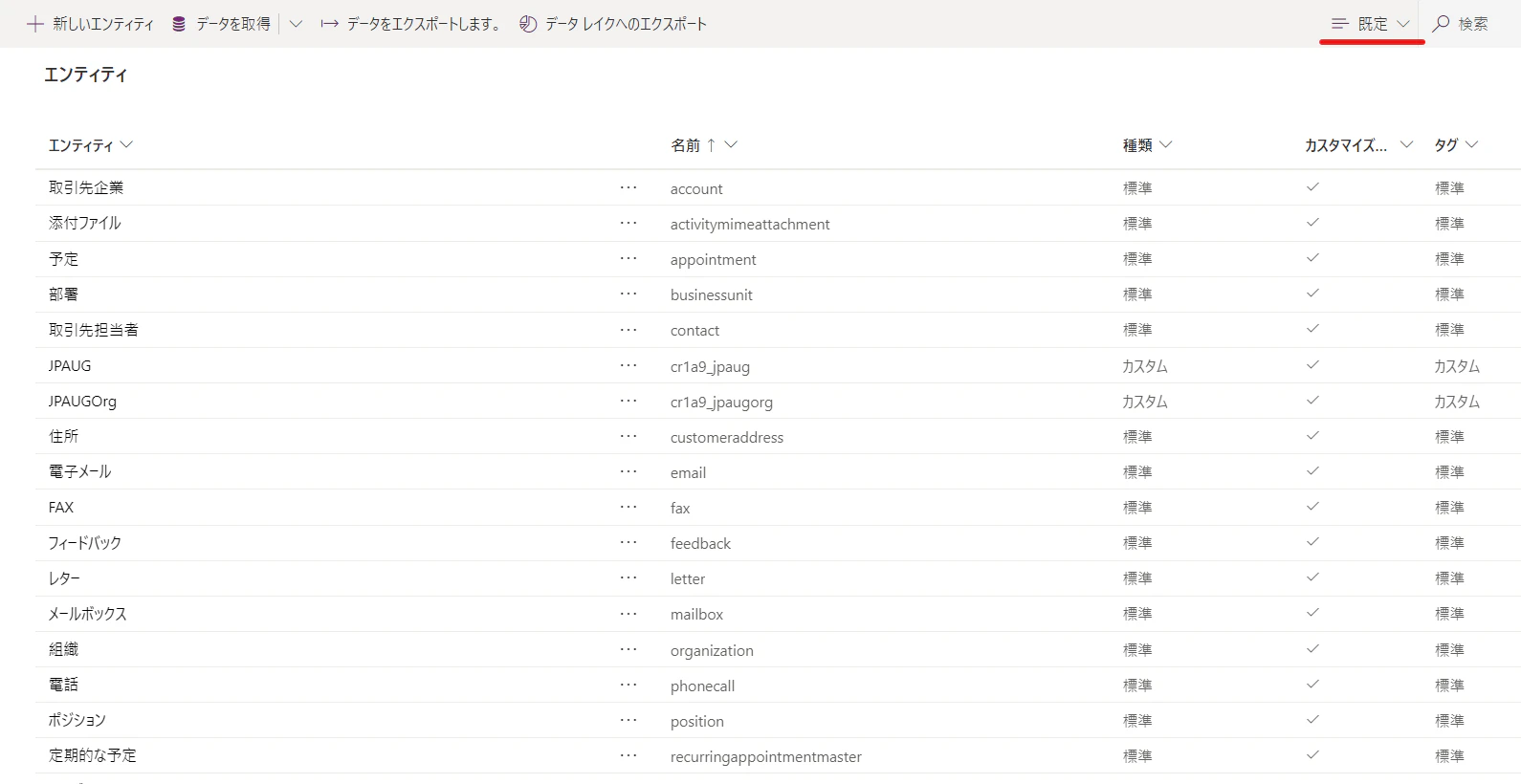The height and width of the screenshot is (784, 1521).
Task: Click the data lake export icon
Action: coord(528,24)
